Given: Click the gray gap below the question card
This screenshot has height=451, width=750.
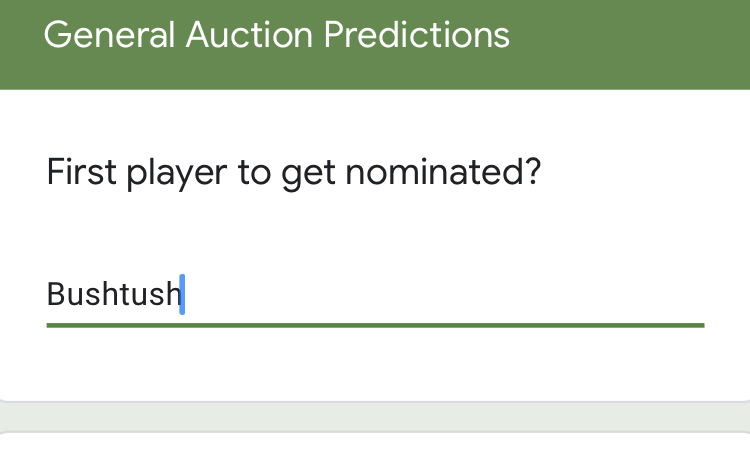Looking at the screenshot, I should click(375, 418).
